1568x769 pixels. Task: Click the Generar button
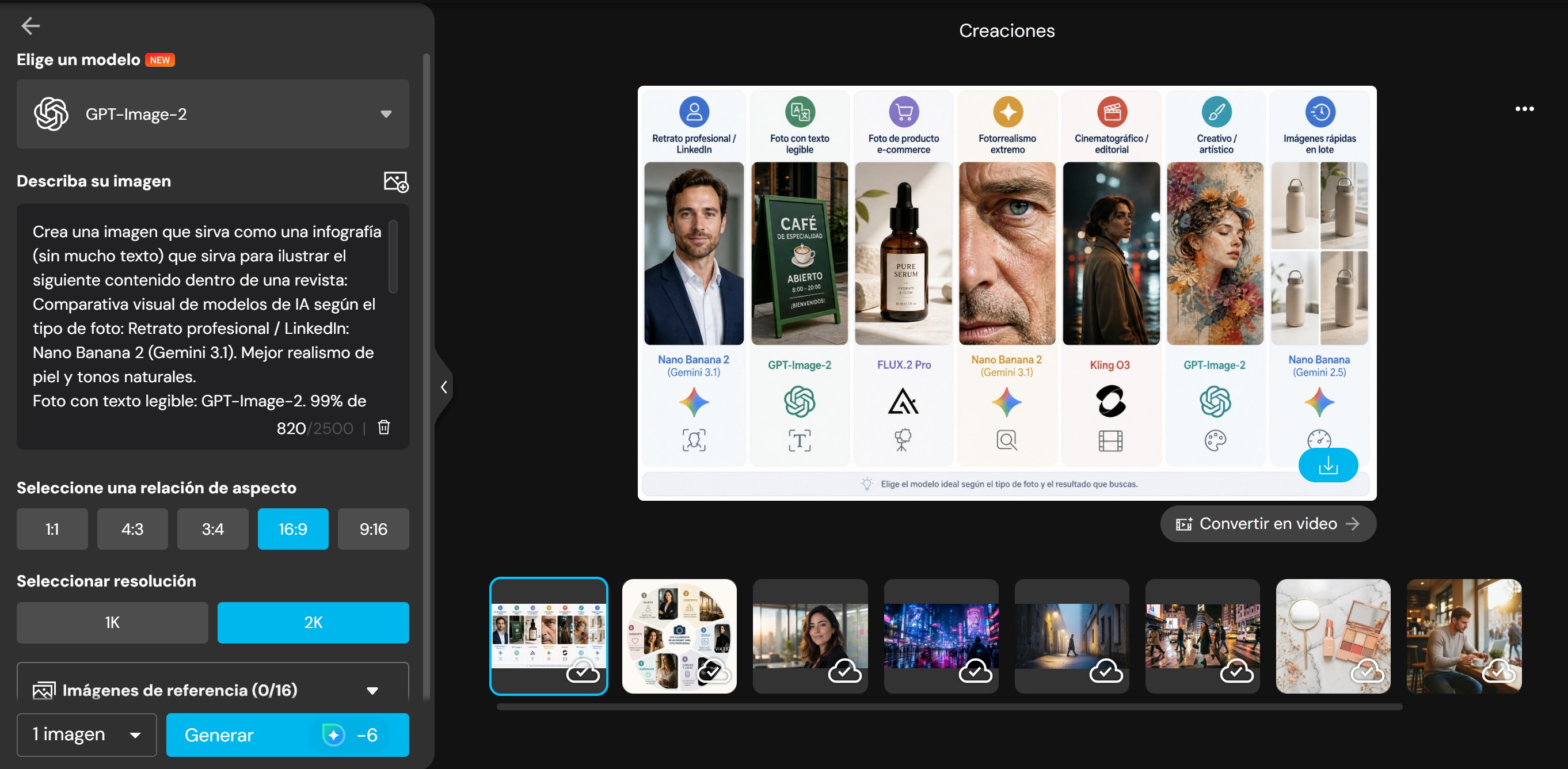(x=288, y=735)
